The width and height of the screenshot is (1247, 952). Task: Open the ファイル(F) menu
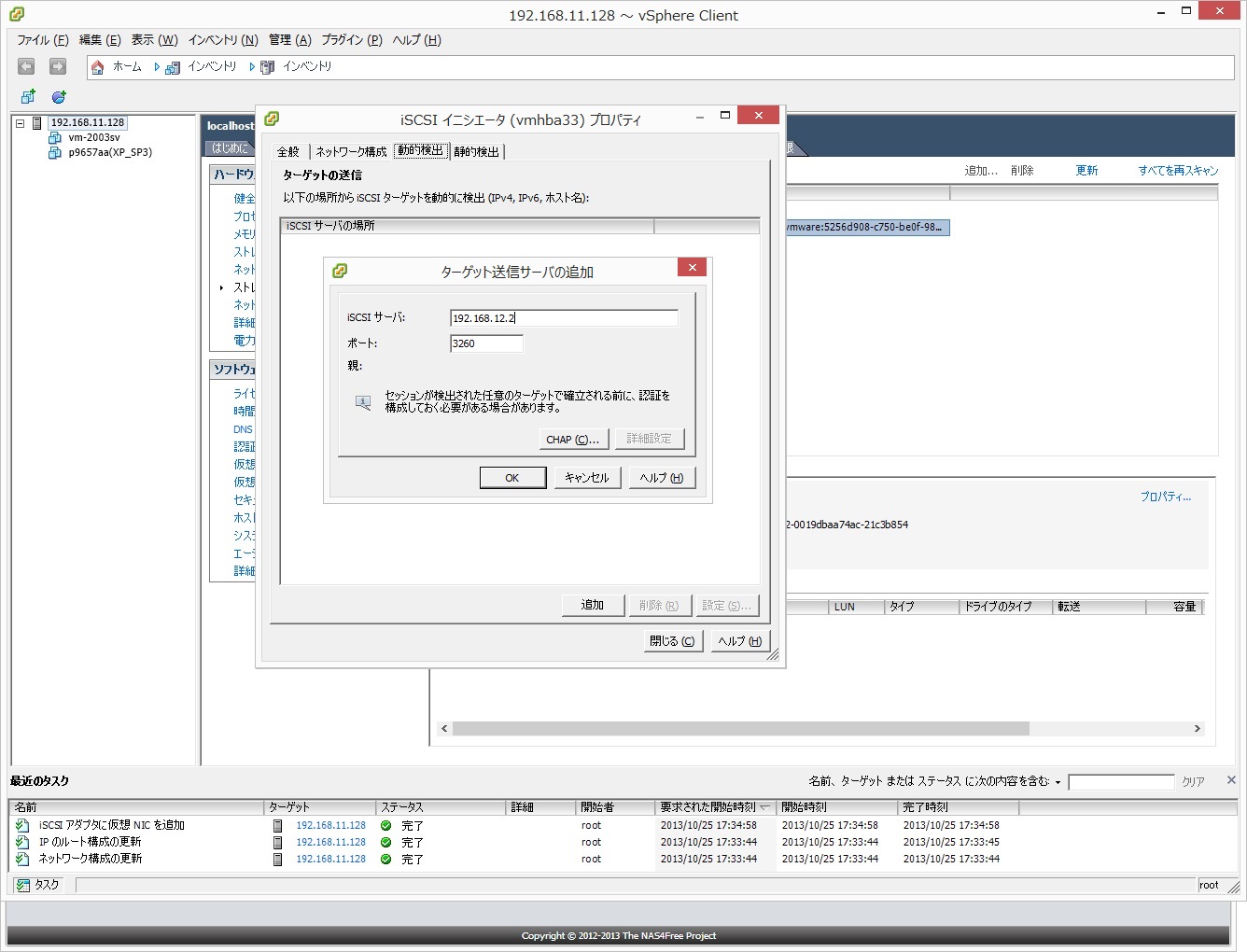point(43,40)
